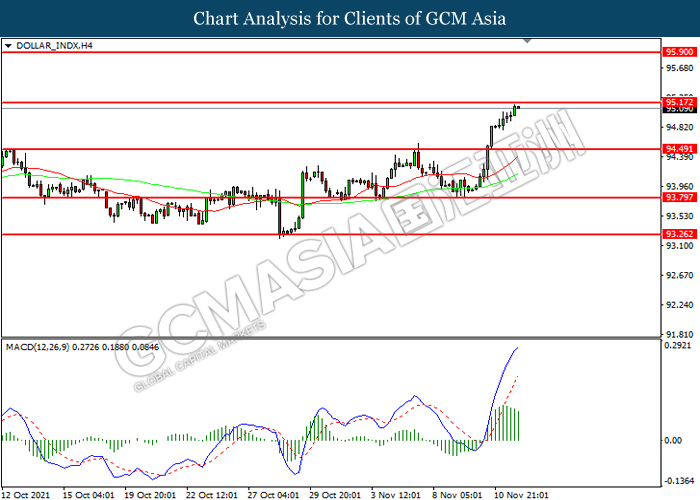Click the 93.960 price axis value
700x500 pixels.
click(x=679, y=187)
